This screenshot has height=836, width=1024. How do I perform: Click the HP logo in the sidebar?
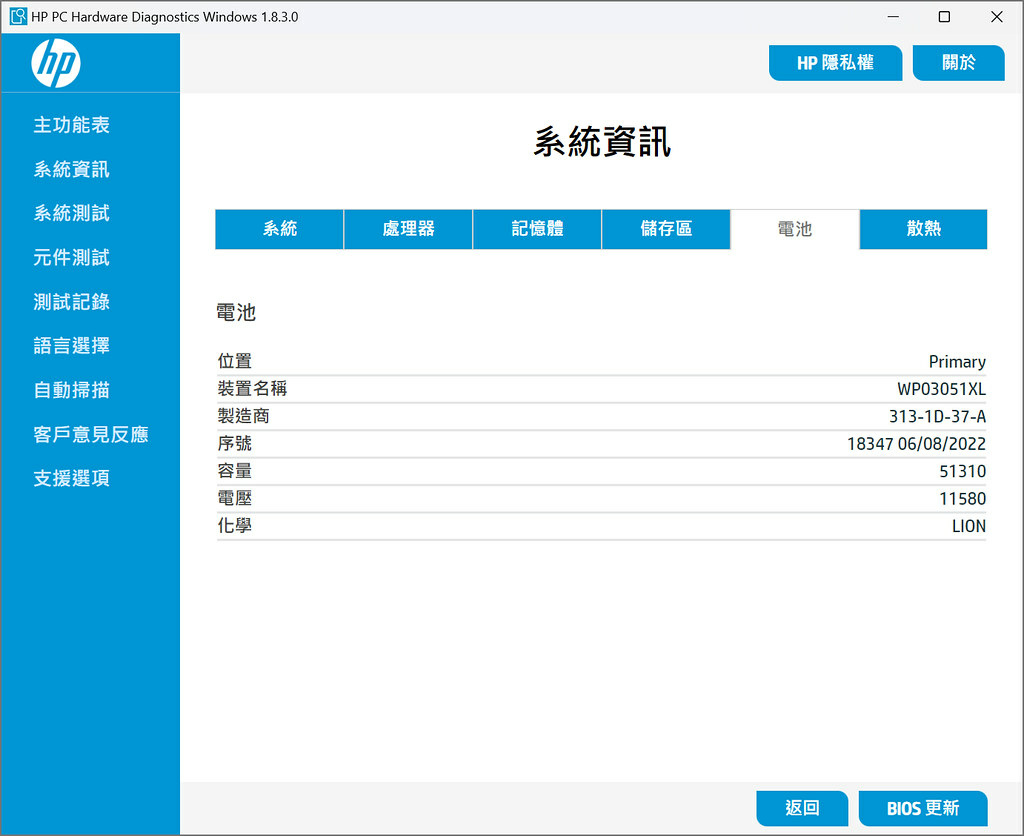click(56, 63)
